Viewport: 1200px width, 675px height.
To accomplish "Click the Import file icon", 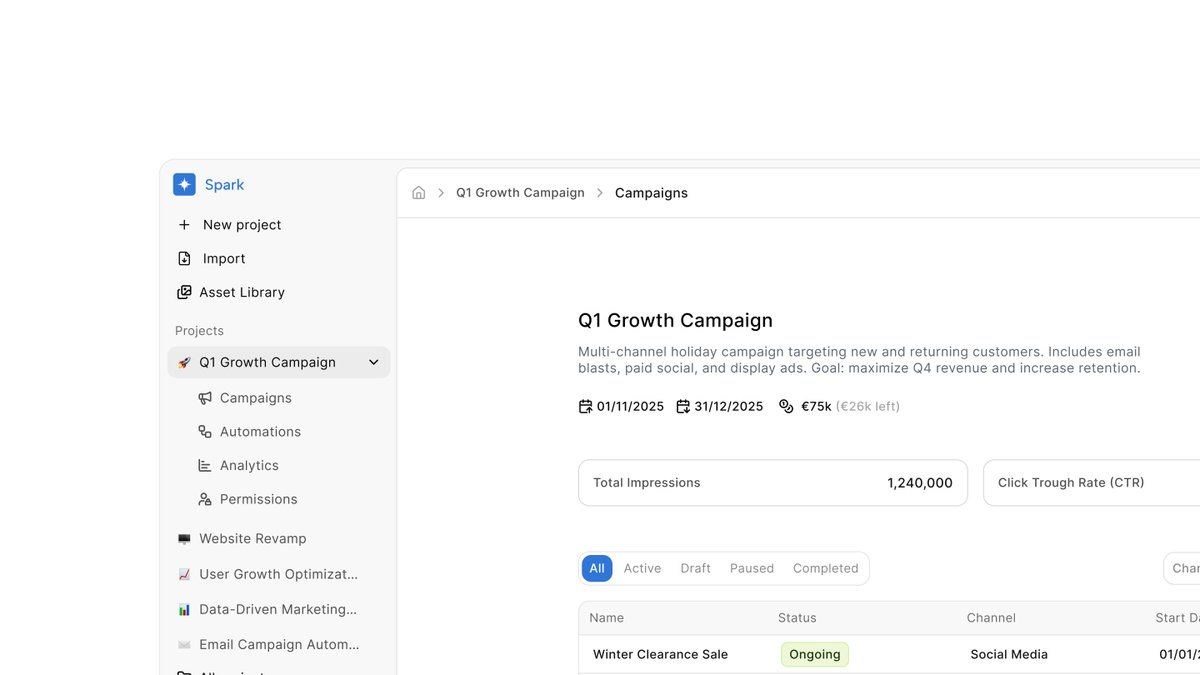I will [184, 258].
